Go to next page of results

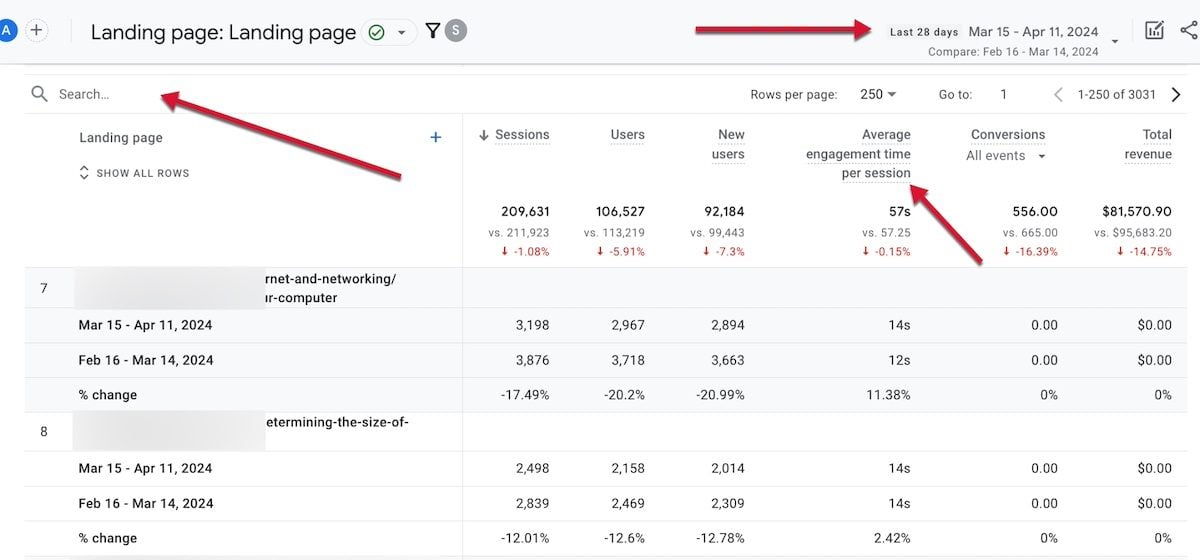tap(1175, 95)
